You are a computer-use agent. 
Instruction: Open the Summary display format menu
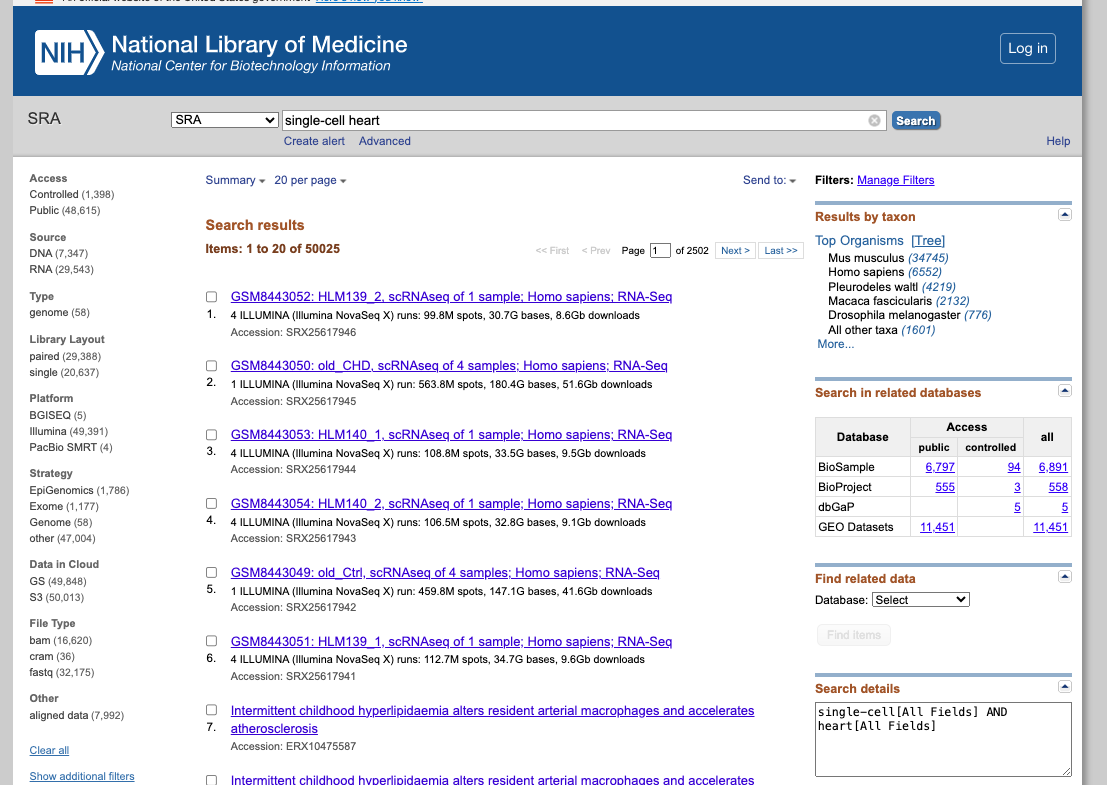[235, 180]
